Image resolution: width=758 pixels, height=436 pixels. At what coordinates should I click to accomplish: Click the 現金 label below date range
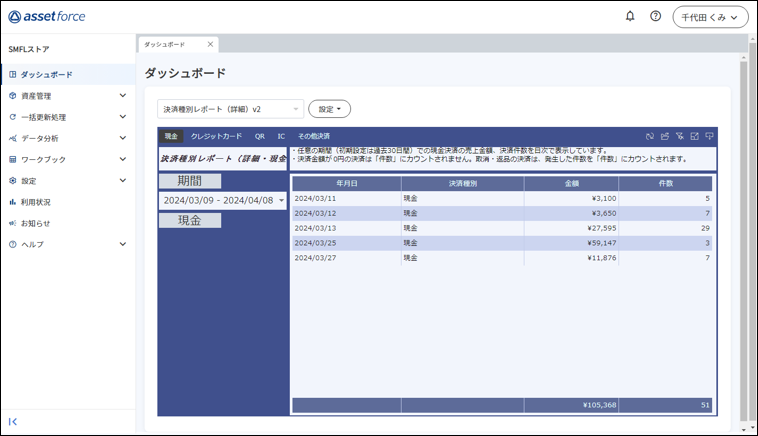(190, 220)
